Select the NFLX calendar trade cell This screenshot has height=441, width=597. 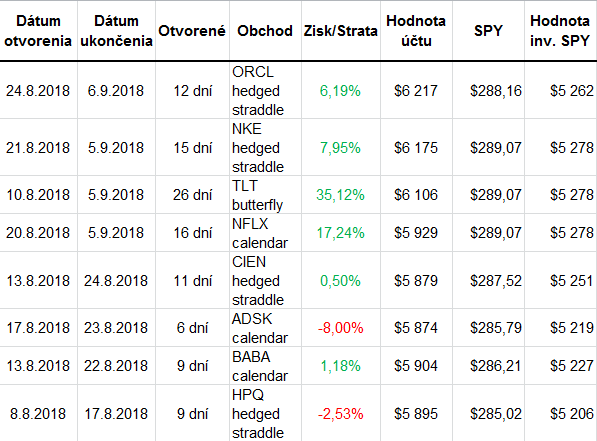click(265, 233)
